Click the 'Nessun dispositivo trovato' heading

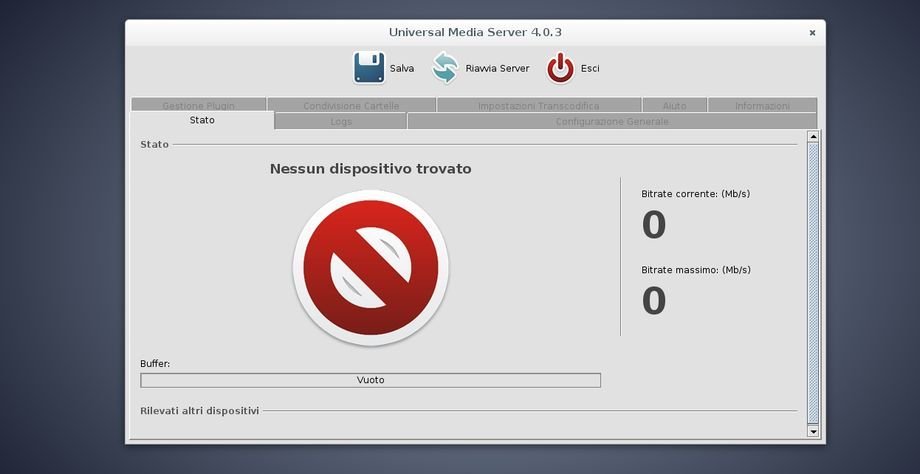tap(370, 169)
